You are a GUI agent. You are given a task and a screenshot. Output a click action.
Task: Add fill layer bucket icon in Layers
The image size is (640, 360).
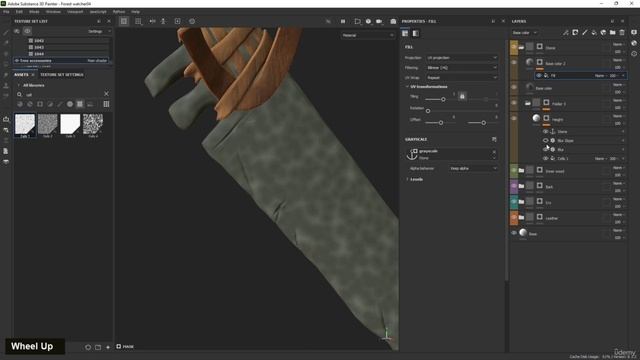point(594,32)
